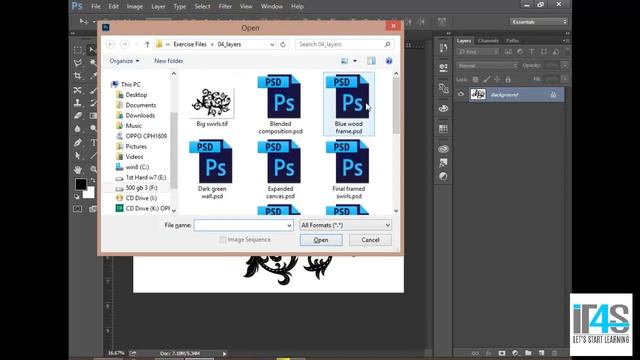Viewport: 640px width, 360px height.
Task: Open the Properties panel icon
Action: 443,68
